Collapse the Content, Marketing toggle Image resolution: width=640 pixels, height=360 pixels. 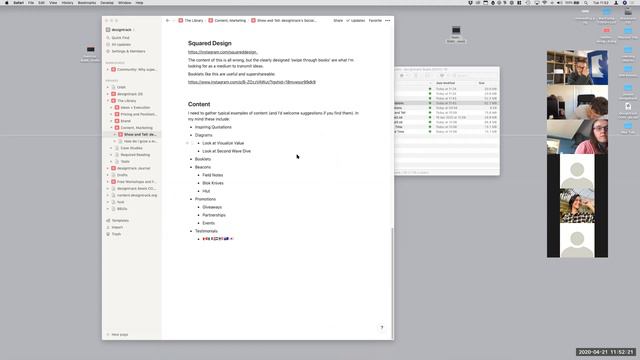coord(111,128)
